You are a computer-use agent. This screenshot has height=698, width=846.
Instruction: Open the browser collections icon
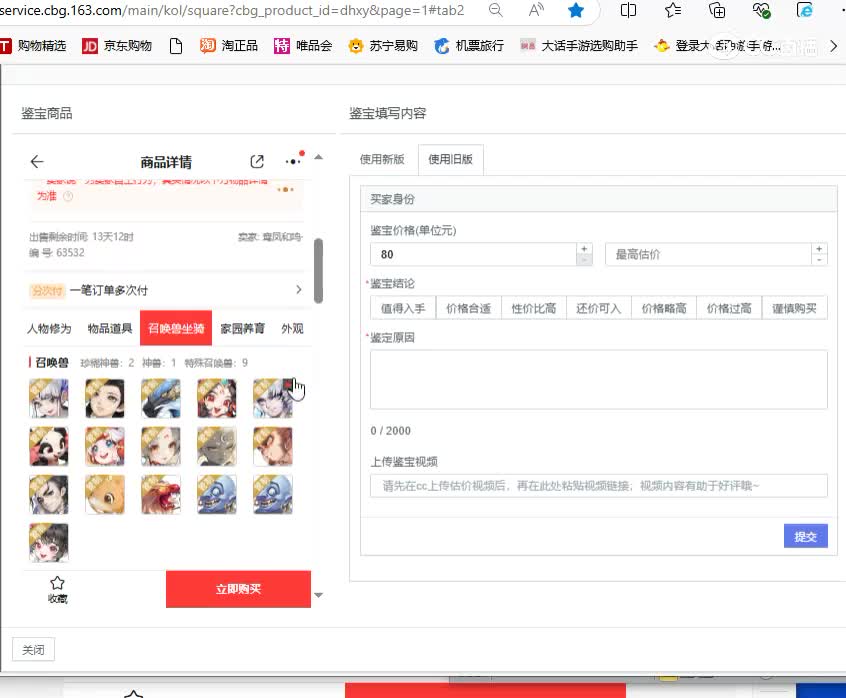(717, 10)
